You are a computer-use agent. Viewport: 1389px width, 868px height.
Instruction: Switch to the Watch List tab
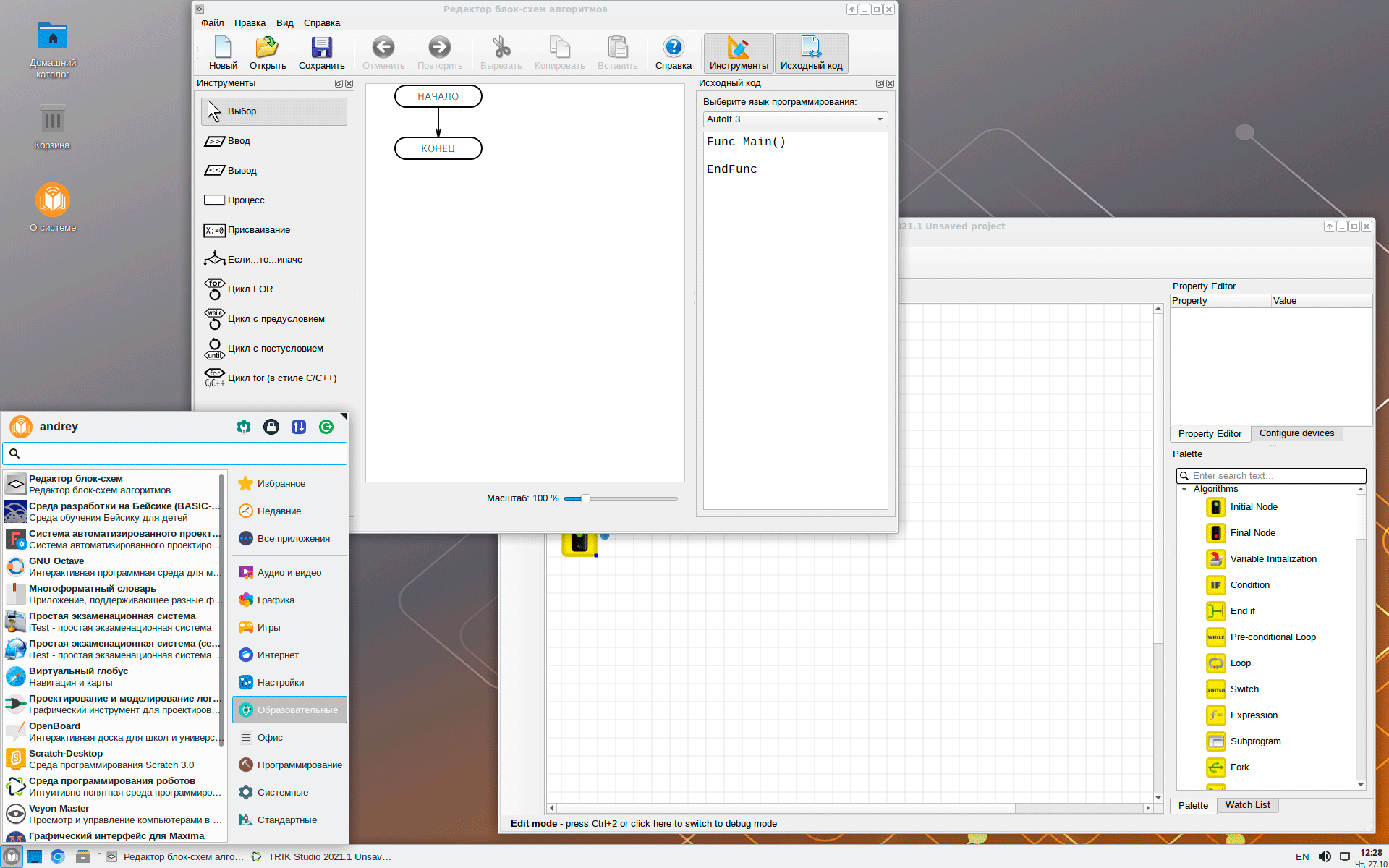[x=1247, y=805]
